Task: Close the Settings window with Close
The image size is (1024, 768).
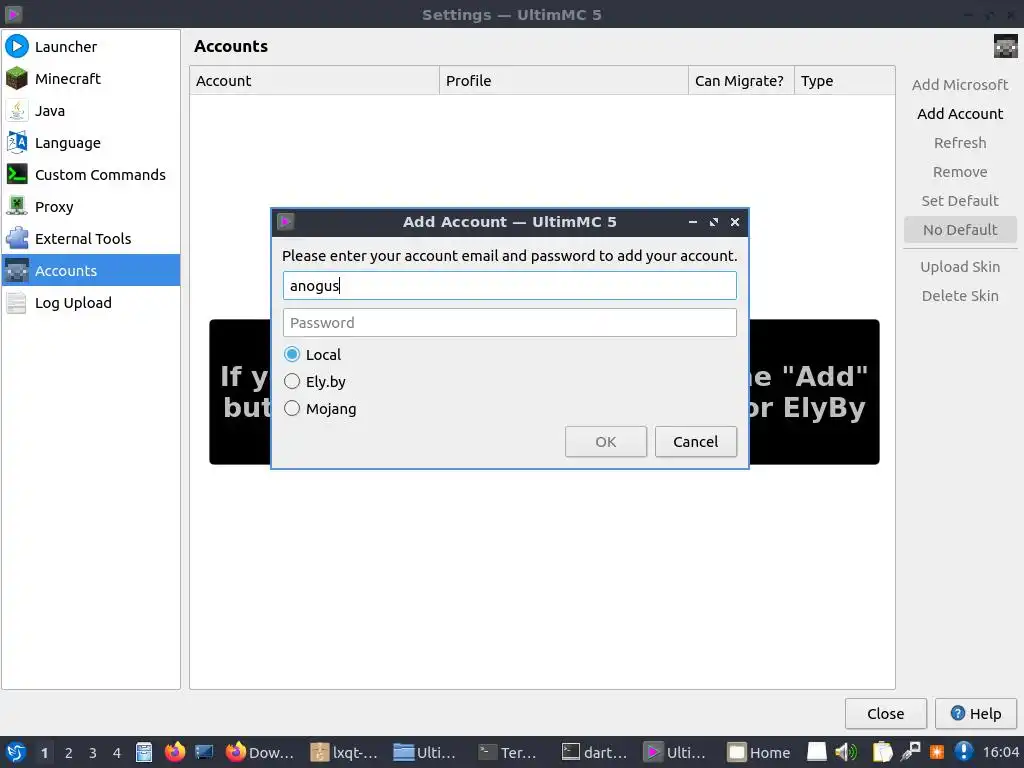Action: point(886,714)
